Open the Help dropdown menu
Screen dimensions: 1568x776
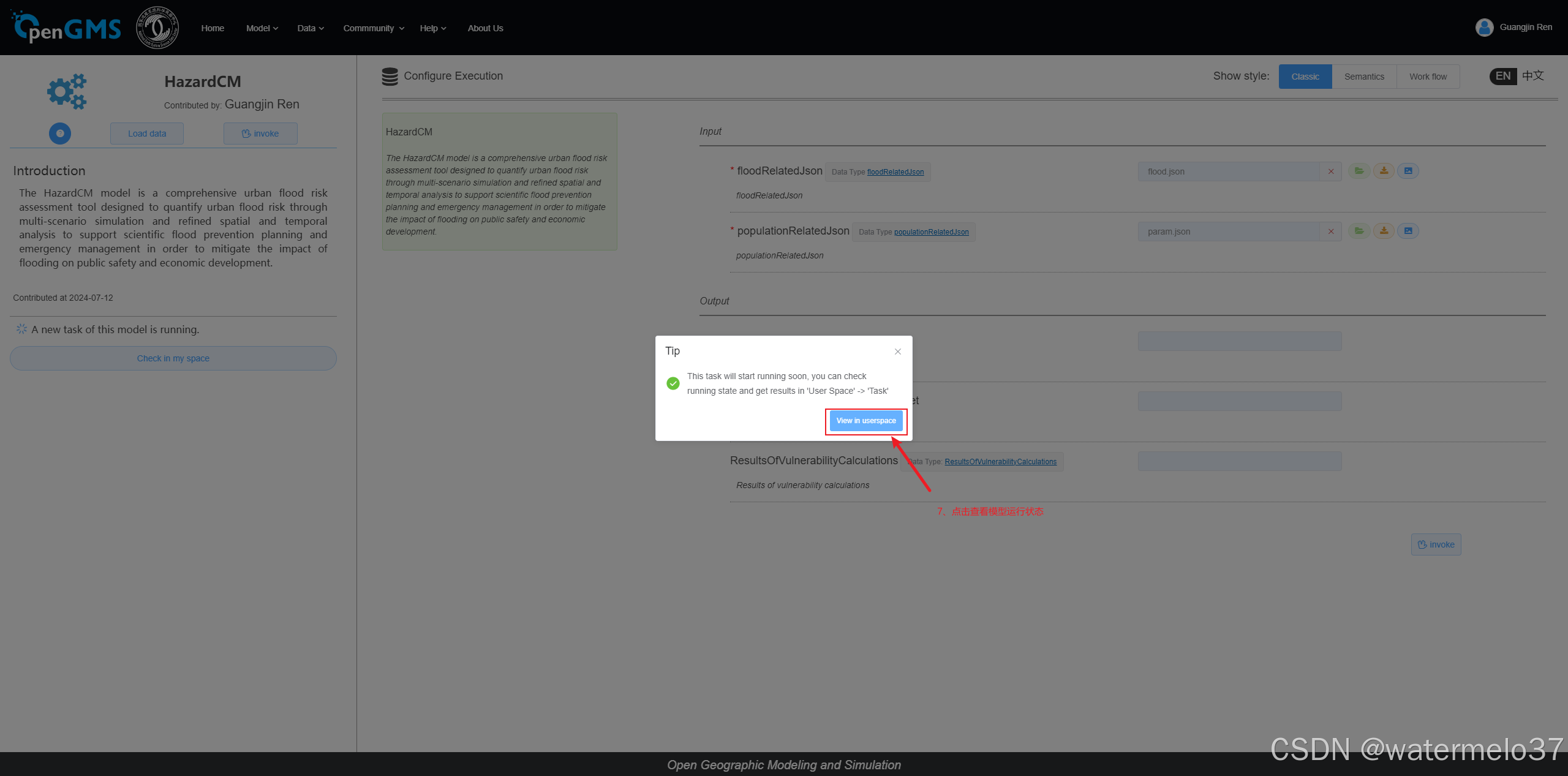click(x=433, y=28)
